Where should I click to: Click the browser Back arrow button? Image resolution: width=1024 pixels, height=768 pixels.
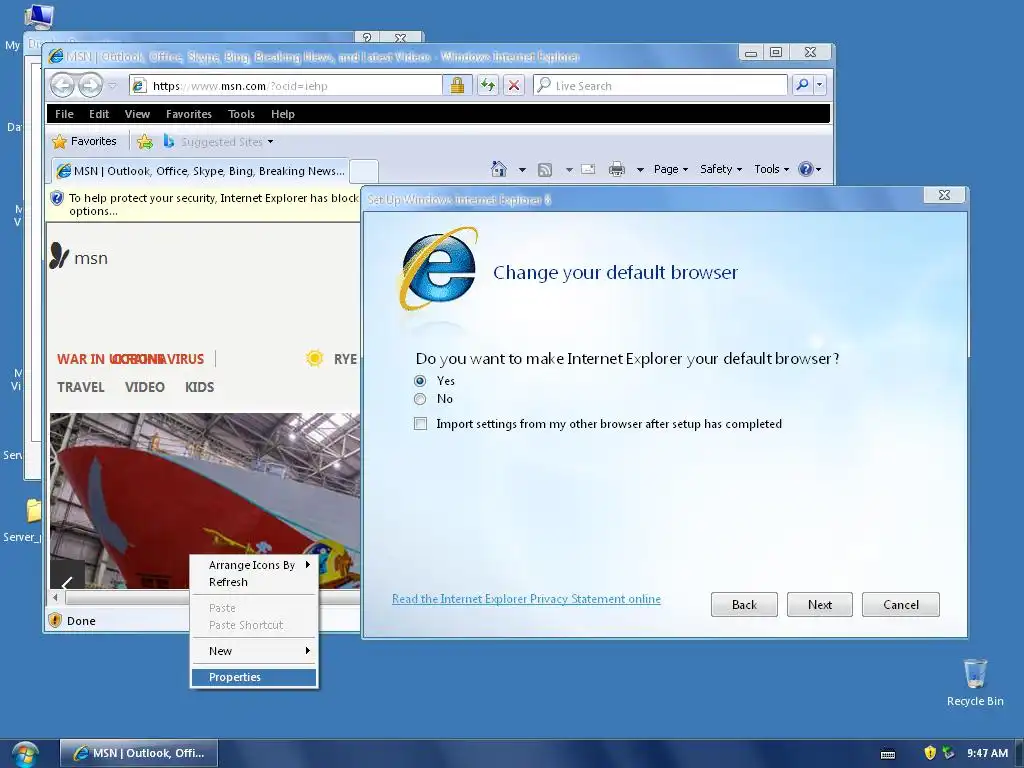click(x=63, y=85)
